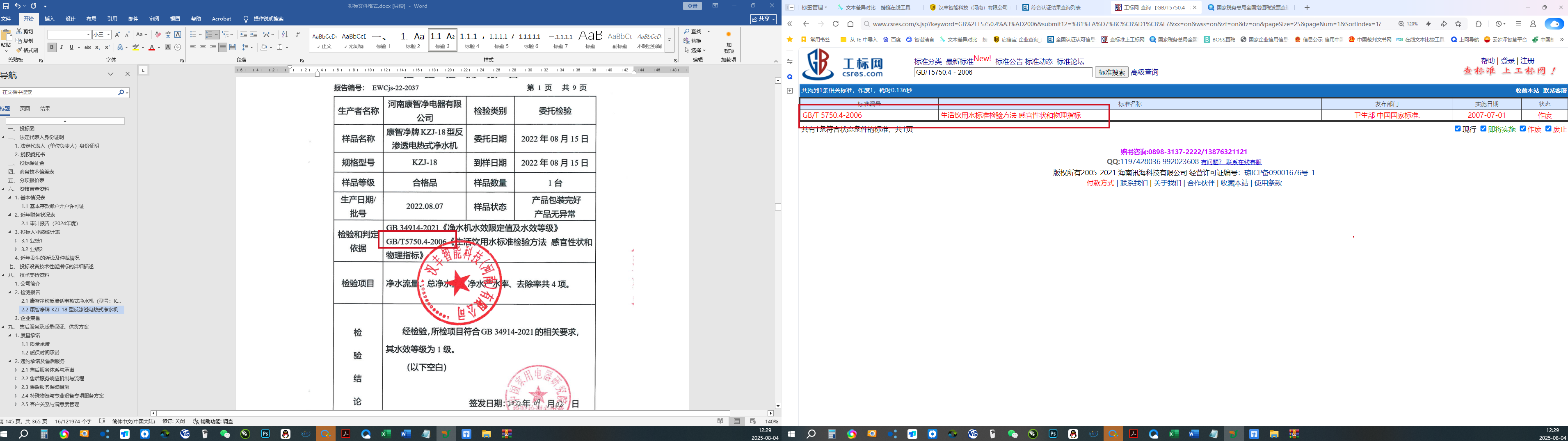Clear all formatting with the eraser icon
Screen dimensions: 1568x441
(158, 35)
